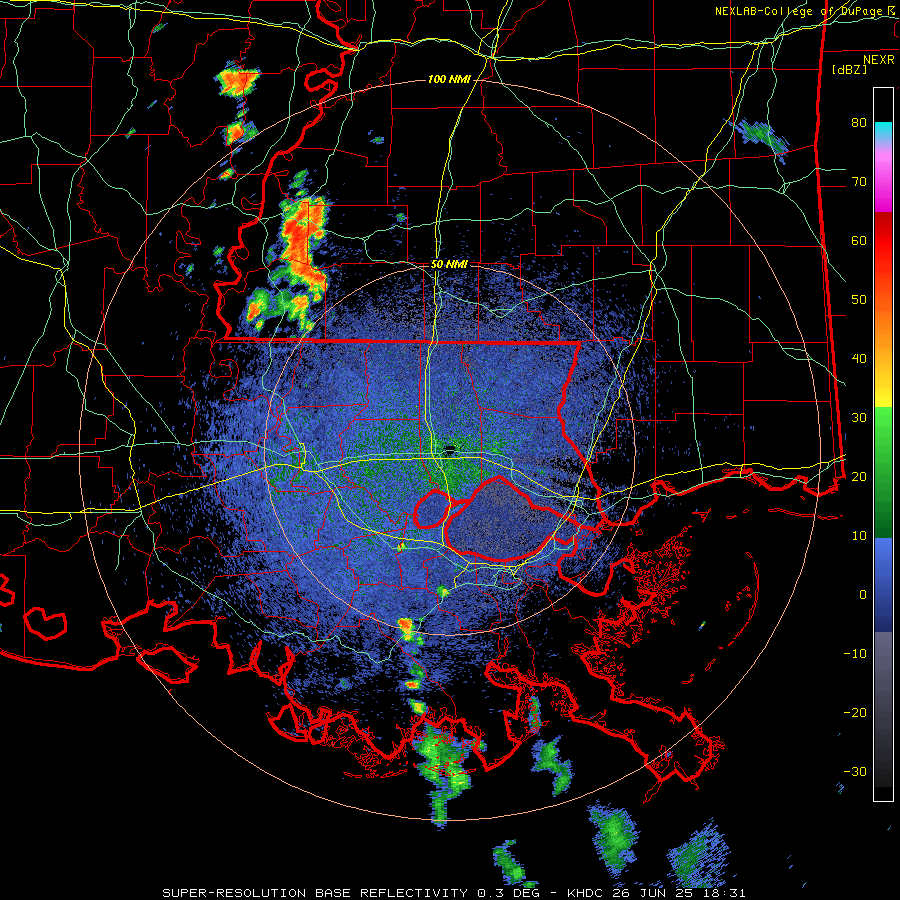Click the KHDC radar site marker at center
900x900 pixels.
point(451,448)
